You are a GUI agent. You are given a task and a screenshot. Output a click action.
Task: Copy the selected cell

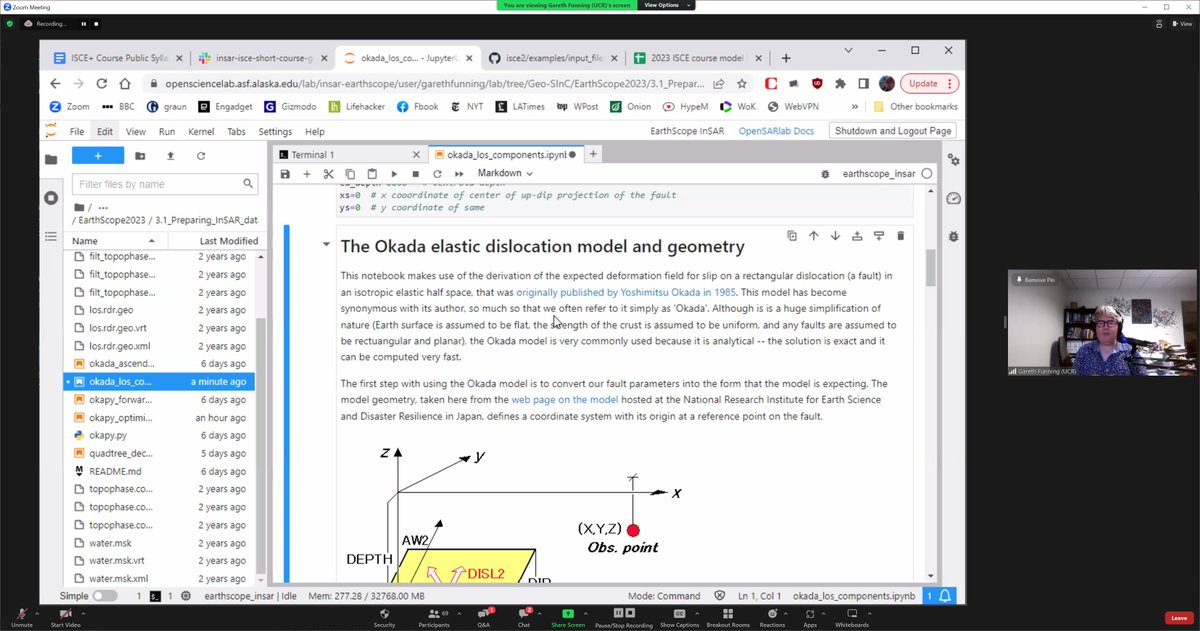pyautogui.click(x=350, y=174)
